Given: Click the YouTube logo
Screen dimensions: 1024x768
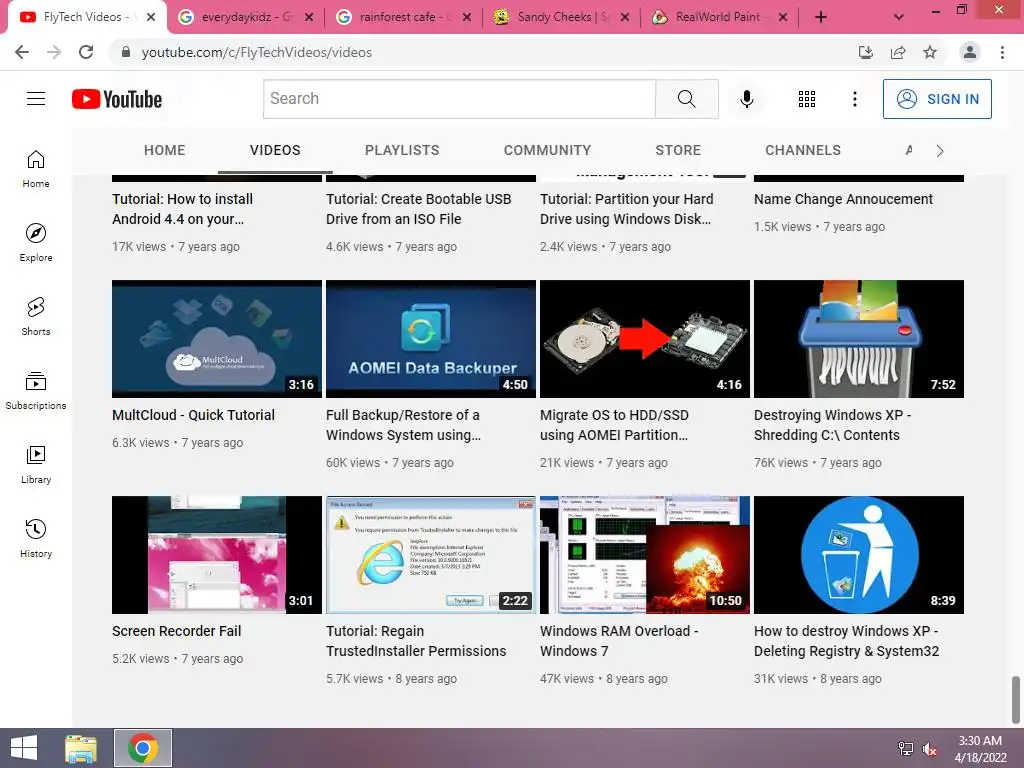Looking at the screenshot, I should 117,99.
